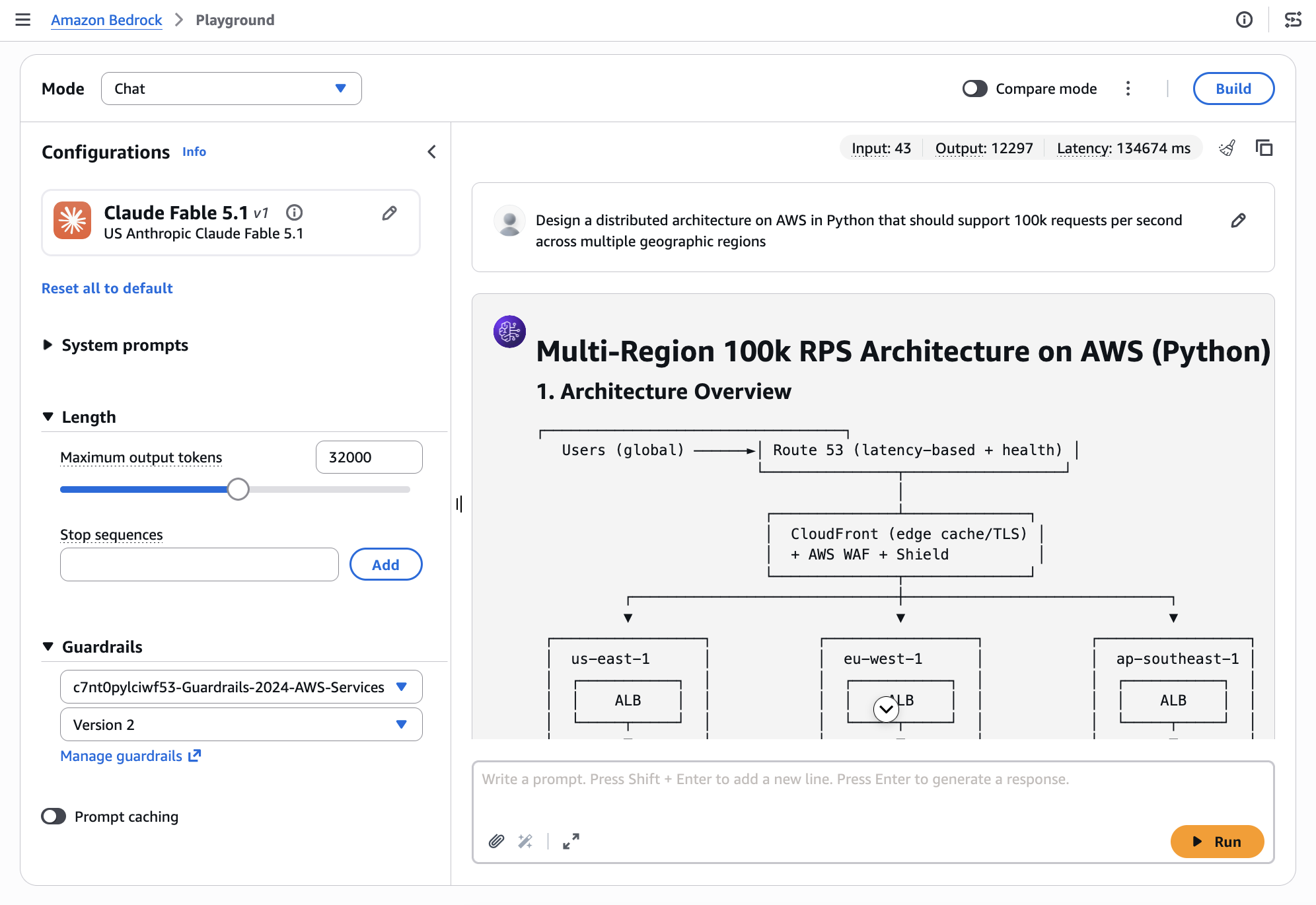Click the info icon beside Claude Fable 5.1

294,213
